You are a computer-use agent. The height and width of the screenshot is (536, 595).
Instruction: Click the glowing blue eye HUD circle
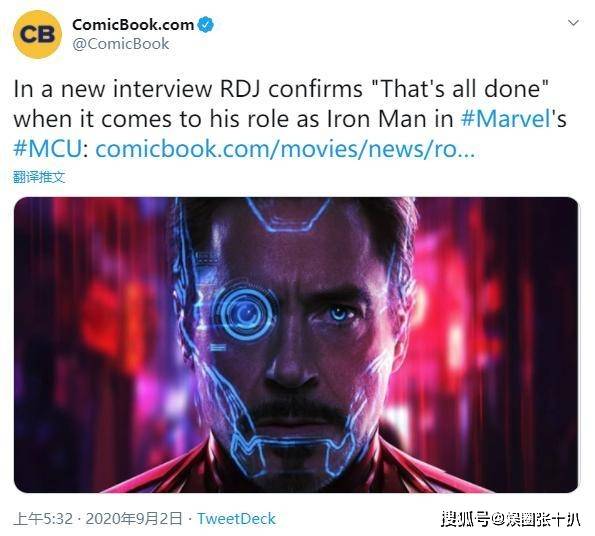tap(244, 314)
